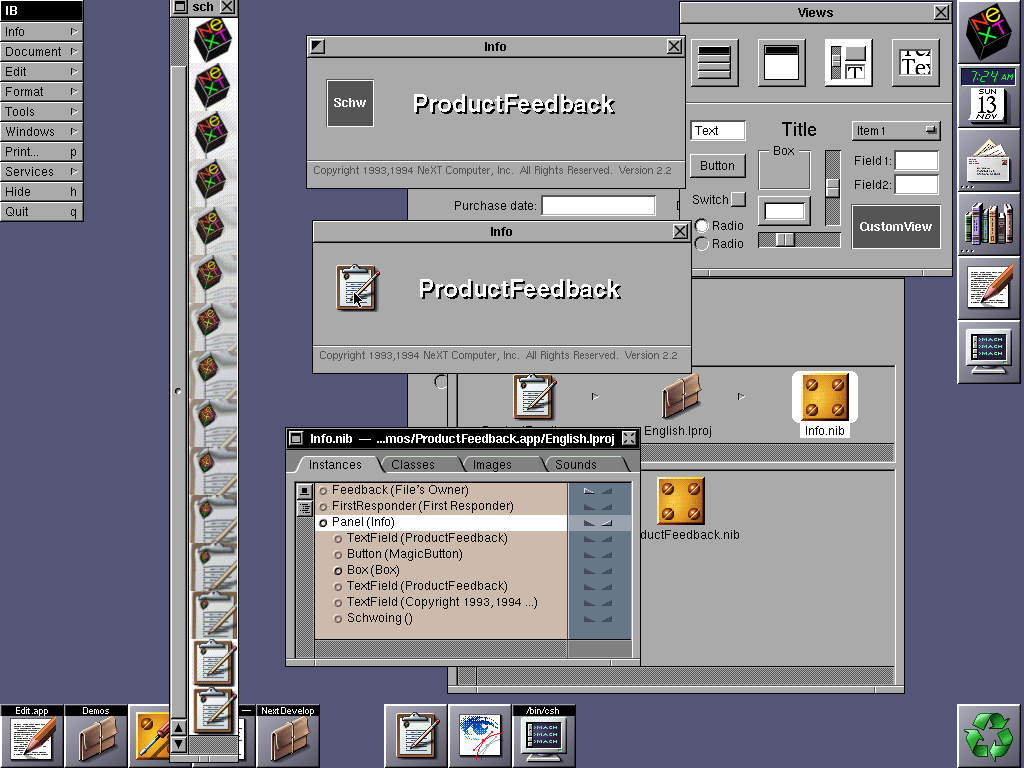
Task: Select the Windows palette icon in Views
Action: 781,63
